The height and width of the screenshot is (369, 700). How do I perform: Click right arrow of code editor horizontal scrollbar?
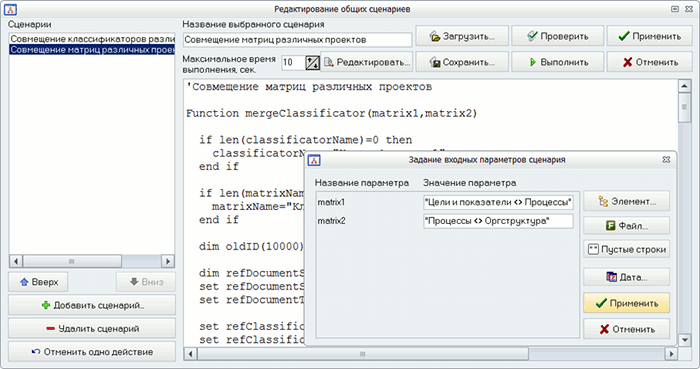click(671, 354)
